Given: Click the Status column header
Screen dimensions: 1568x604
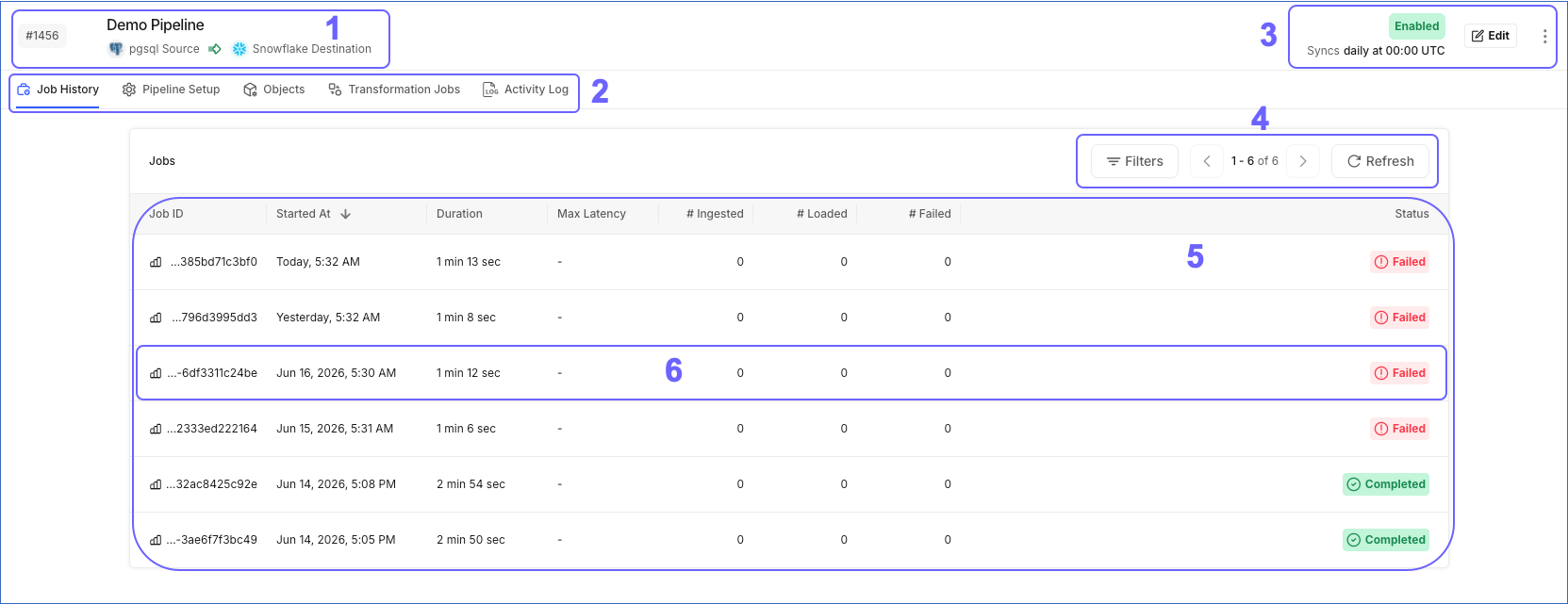Looking at the screenshot, I should [1411, 214].
